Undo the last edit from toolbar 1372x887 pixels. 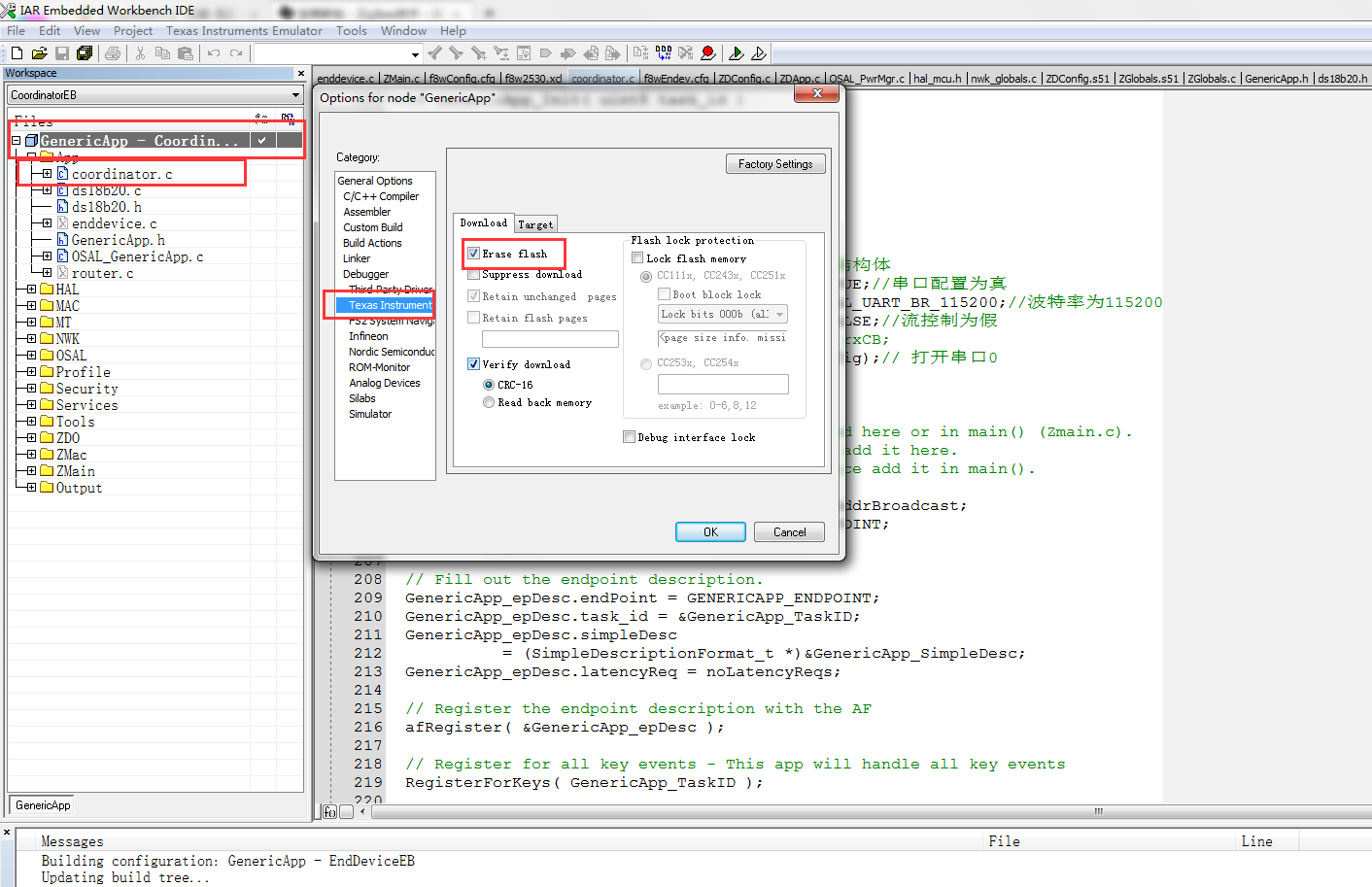(x=214, y=53)
